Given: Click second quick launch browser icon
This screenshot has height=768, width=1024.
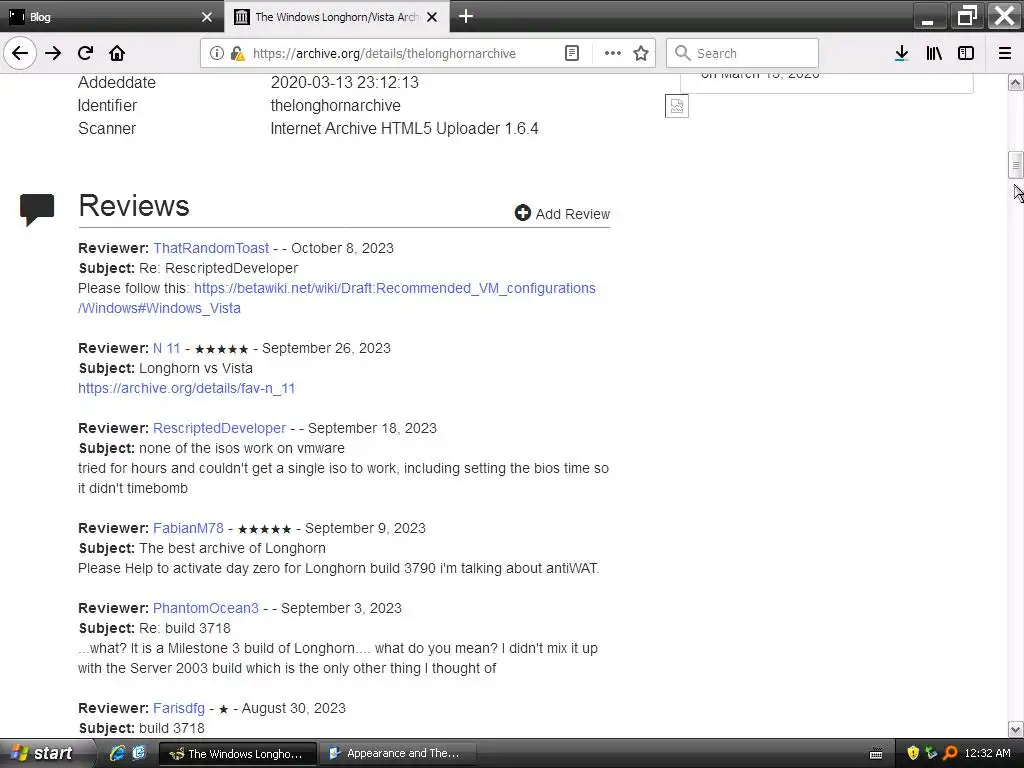Looking at the screenshot, I should coord(139,753).
